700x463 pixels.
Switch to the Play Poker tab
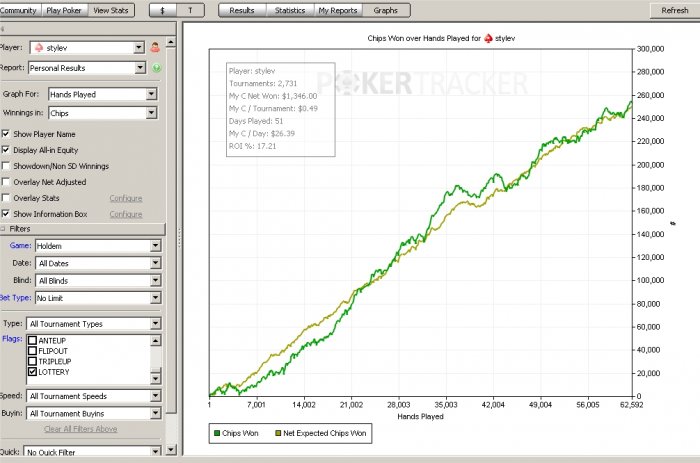pos(64,10)
